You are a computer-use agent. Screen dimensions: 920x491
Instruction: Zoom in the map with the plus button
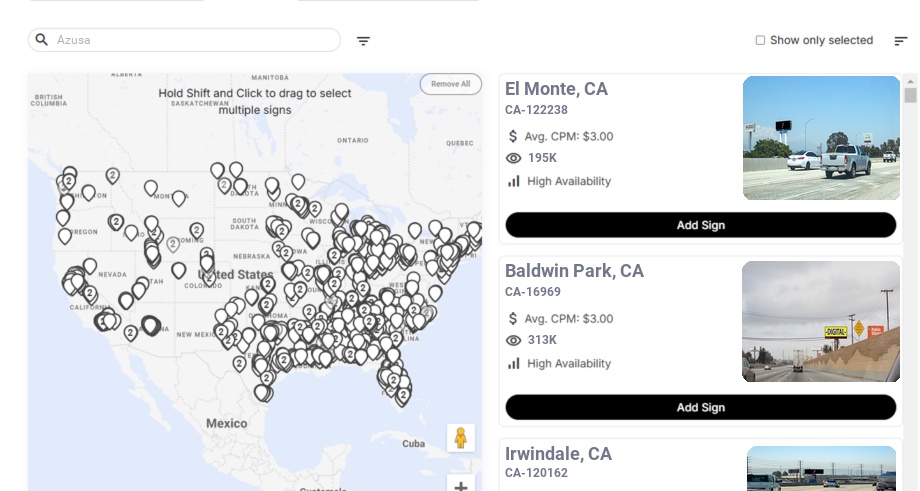[x=460, y=486]
